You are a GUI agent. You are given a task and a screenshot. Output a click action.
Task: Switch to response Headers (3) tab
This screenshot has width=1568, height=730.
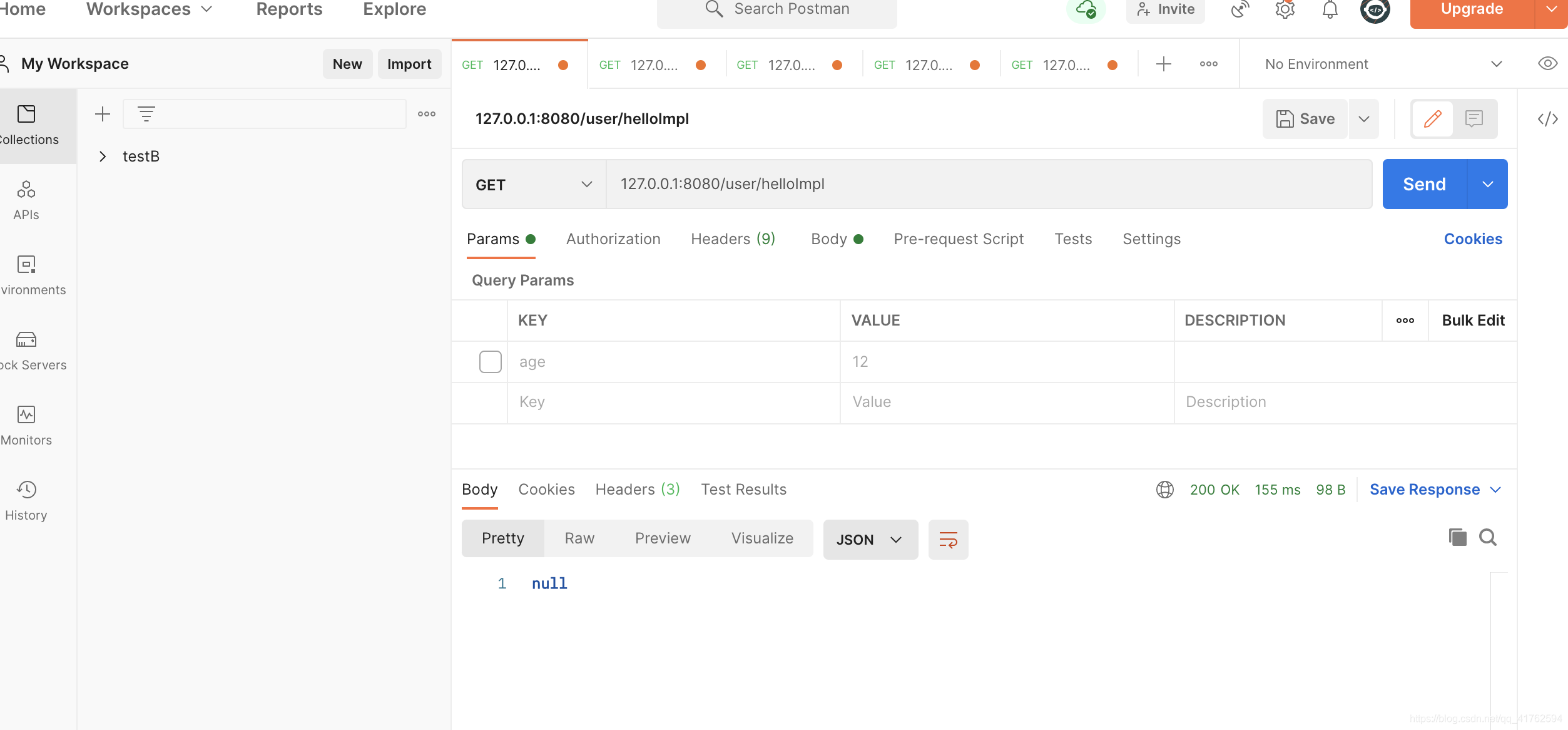(638, 490)
